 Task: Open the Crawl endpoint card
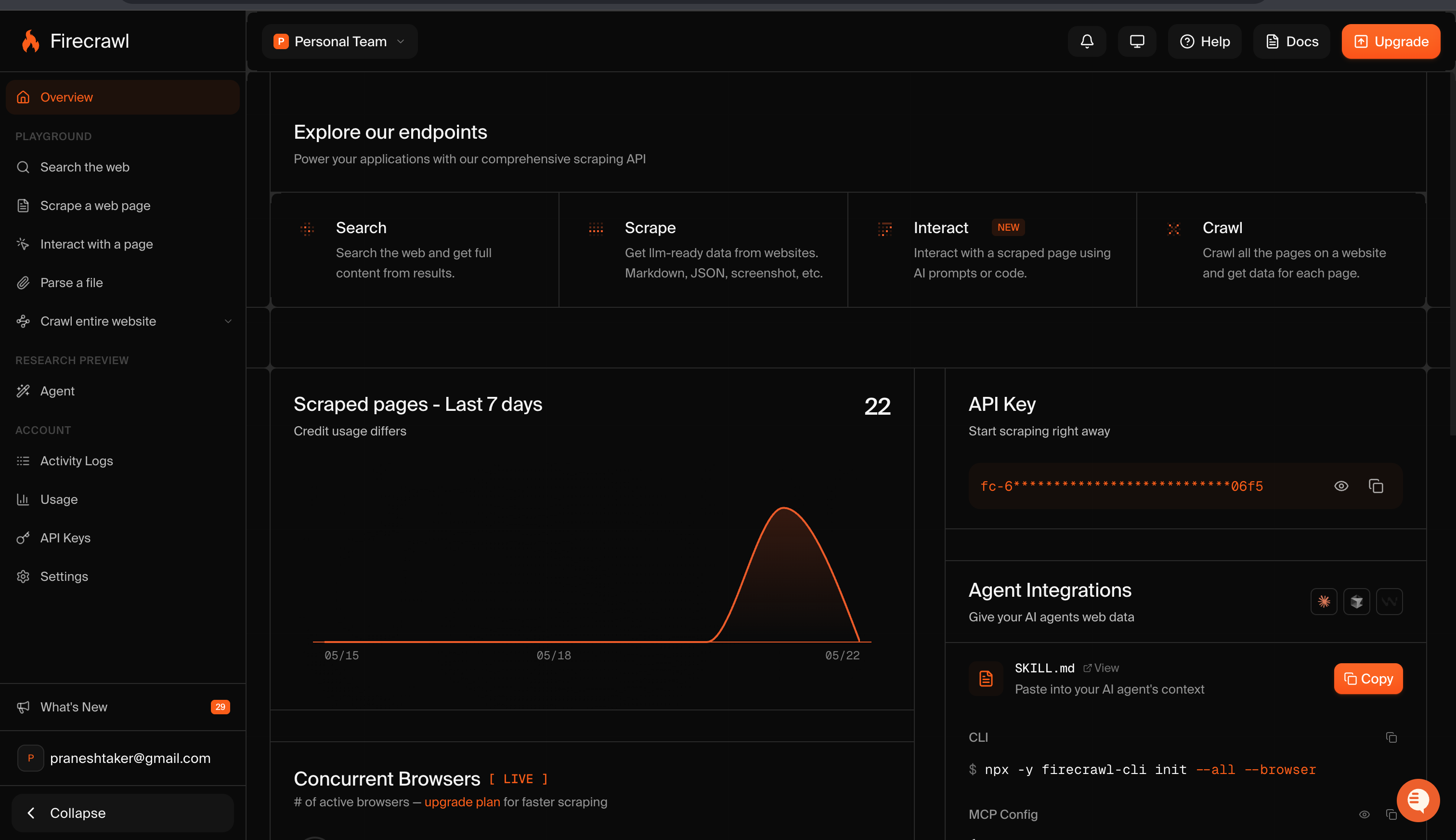pos(1281,250)
